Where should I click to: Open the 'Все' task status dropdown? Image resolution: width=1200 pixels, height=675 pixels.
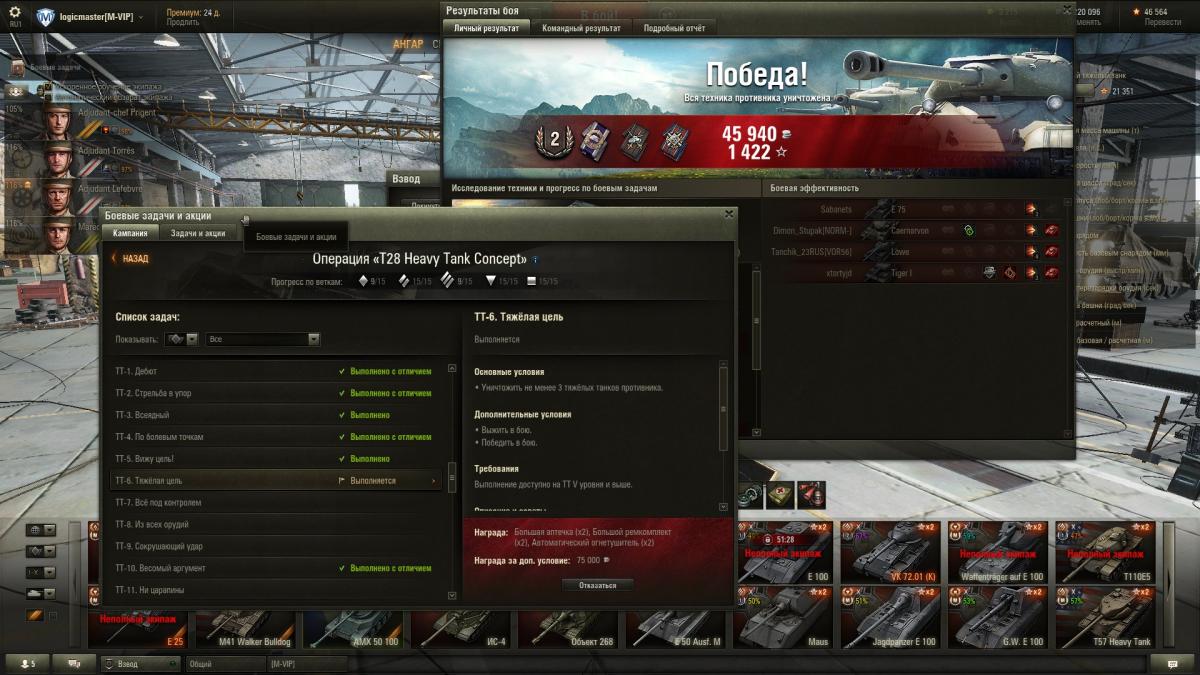263,339
